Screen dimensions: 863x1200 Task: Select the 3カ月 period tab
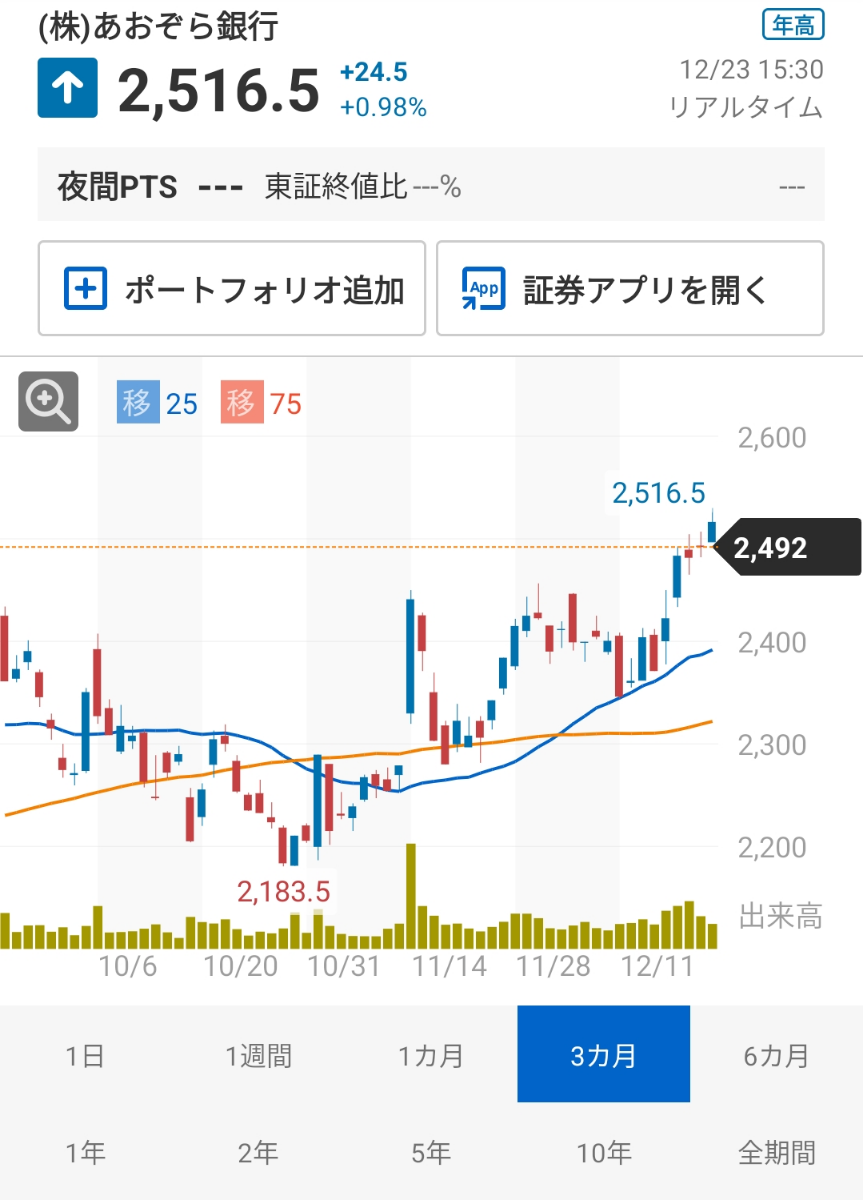pyautogui.click(x=603, y=1055)
